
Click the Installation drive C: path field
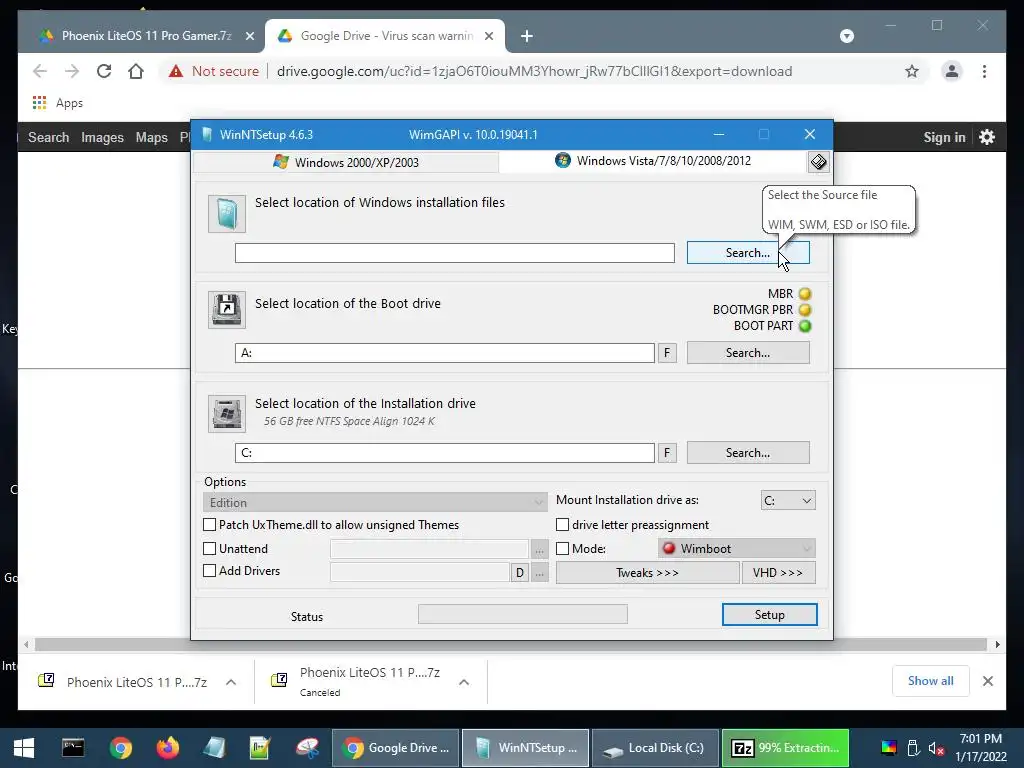point(445,453)
